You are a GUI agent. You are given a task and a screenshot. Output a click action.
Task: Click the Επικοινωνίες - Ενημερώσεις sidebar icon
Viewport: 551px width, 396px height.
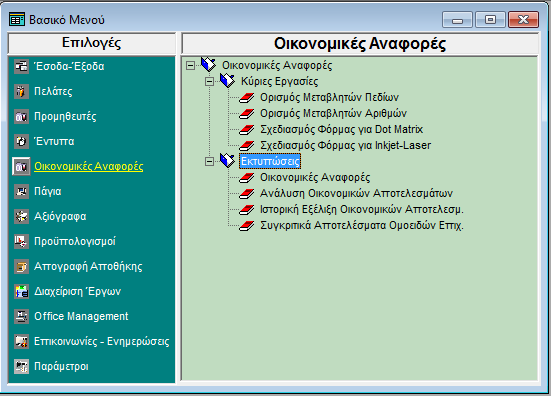pyautogui.click(x=21, y=341)
